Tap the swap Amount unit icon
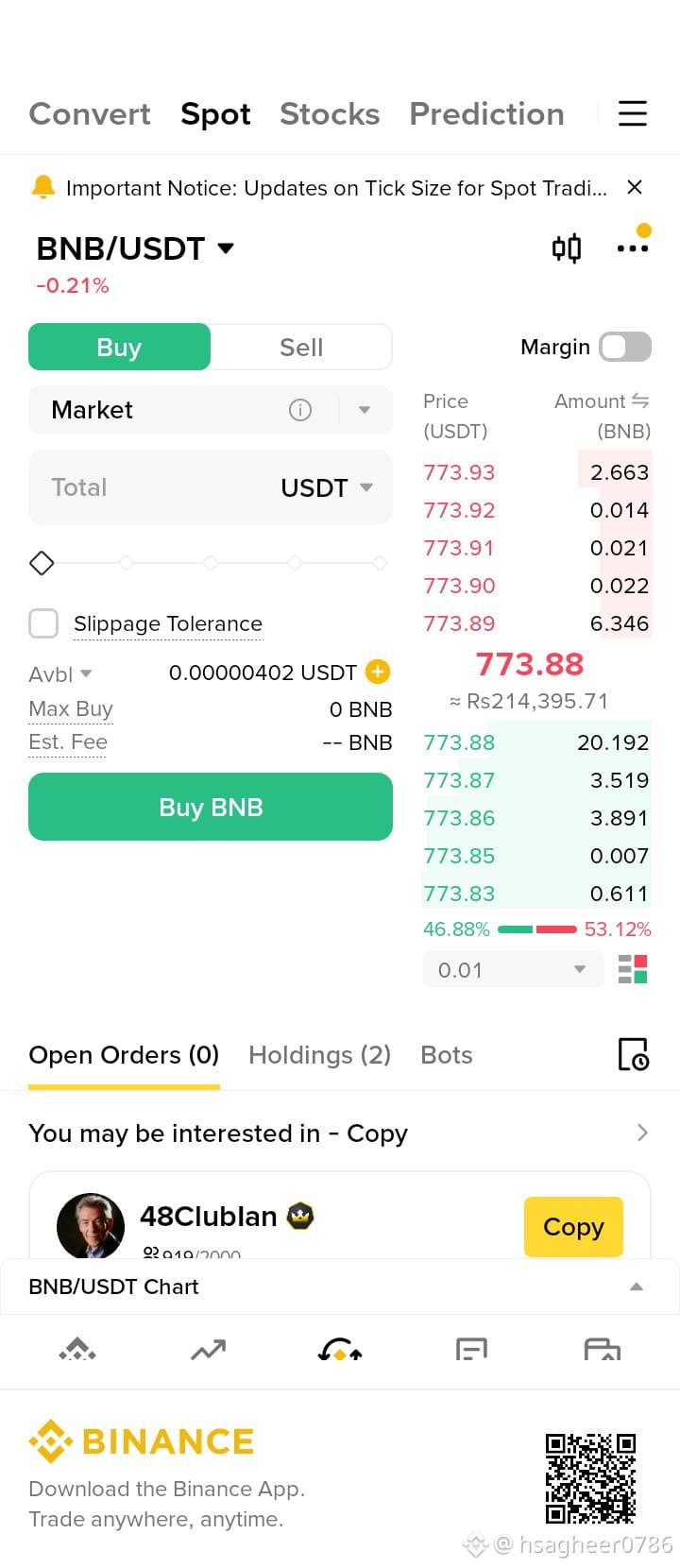The width and height of the screenshot is (680, 1568). (640, 401)
